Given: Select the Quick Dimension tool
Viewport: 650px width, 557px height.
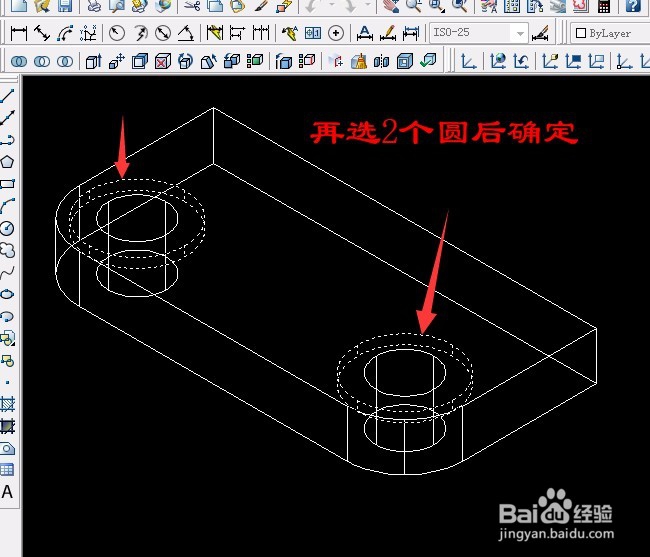Looking at the screenshot, I should click(x=215, y=33).
